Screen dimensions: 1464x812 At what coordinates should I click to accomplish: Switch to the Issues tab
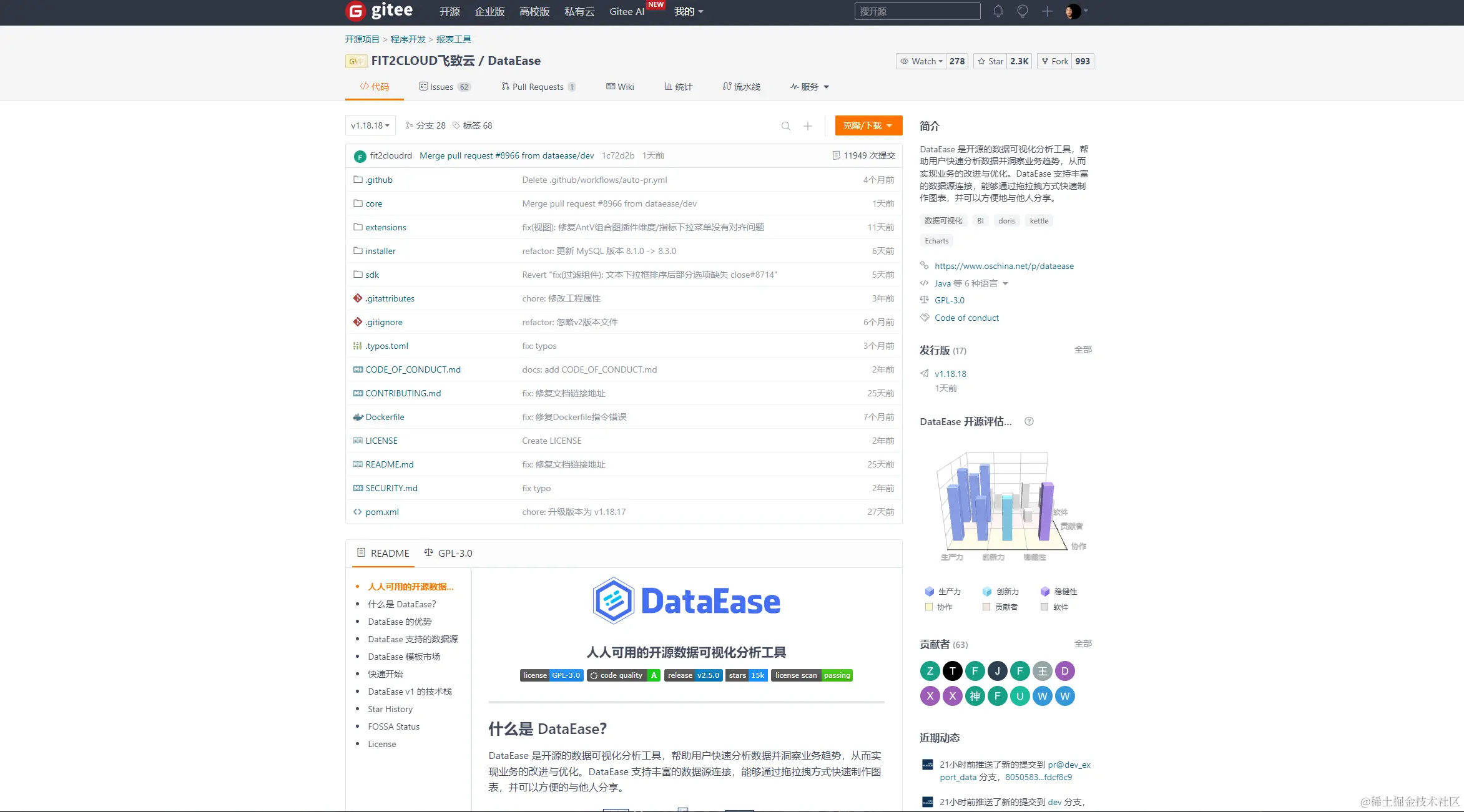[443, 87]
